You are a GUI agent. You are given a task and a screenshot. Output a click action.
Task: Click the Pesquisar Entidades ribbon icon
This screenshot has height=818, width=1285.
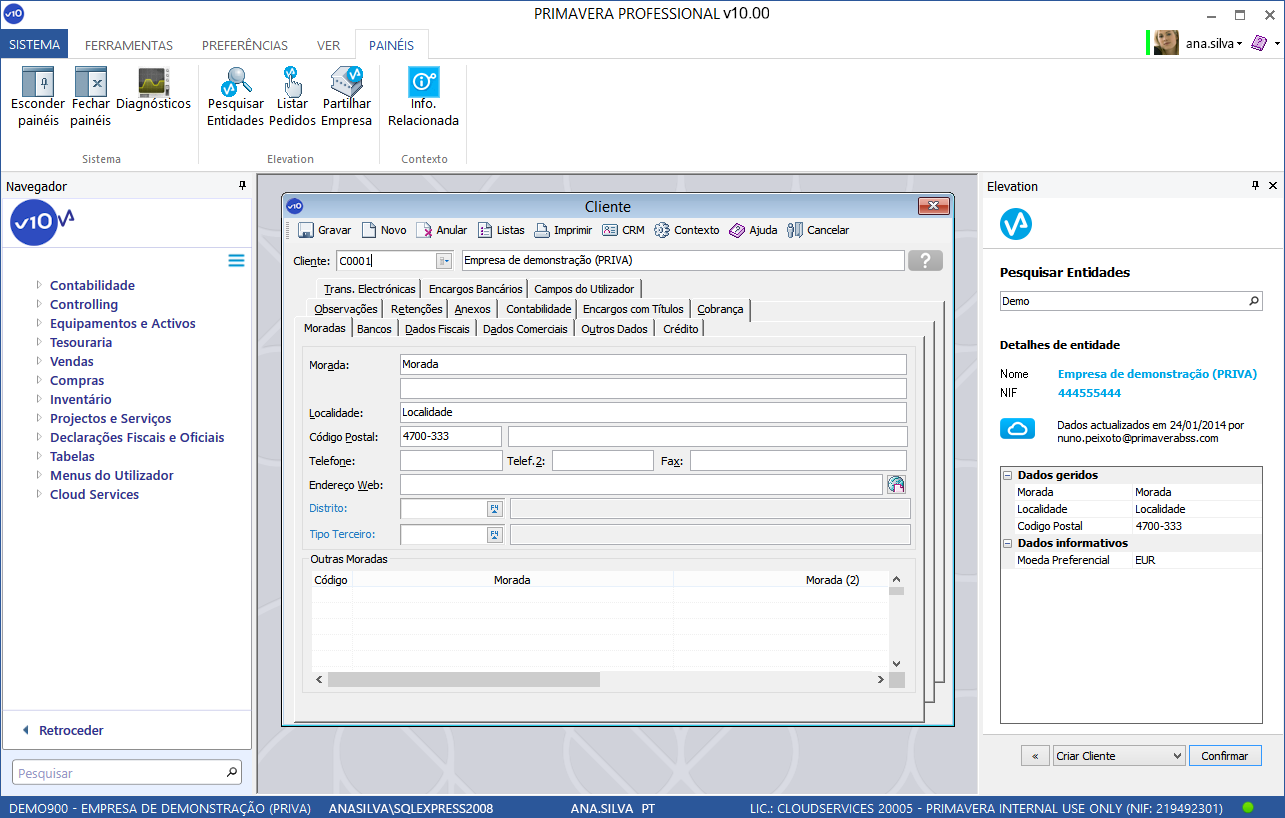pos(236,83)
